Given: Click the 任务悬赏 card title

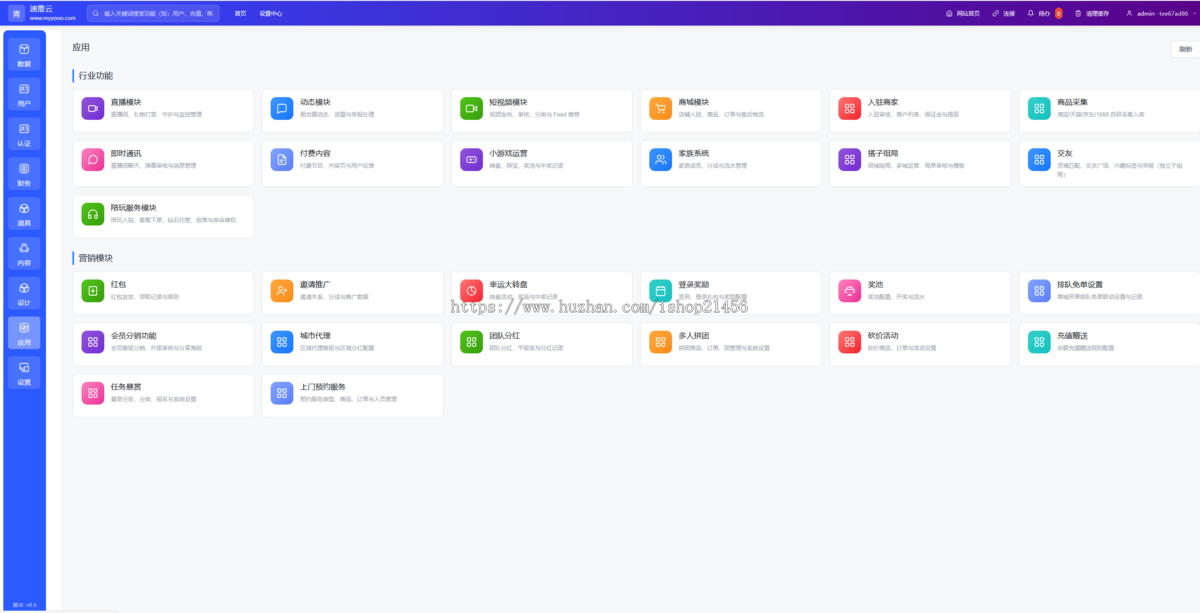Looking at the screenshot, I should tap(125, 387).
